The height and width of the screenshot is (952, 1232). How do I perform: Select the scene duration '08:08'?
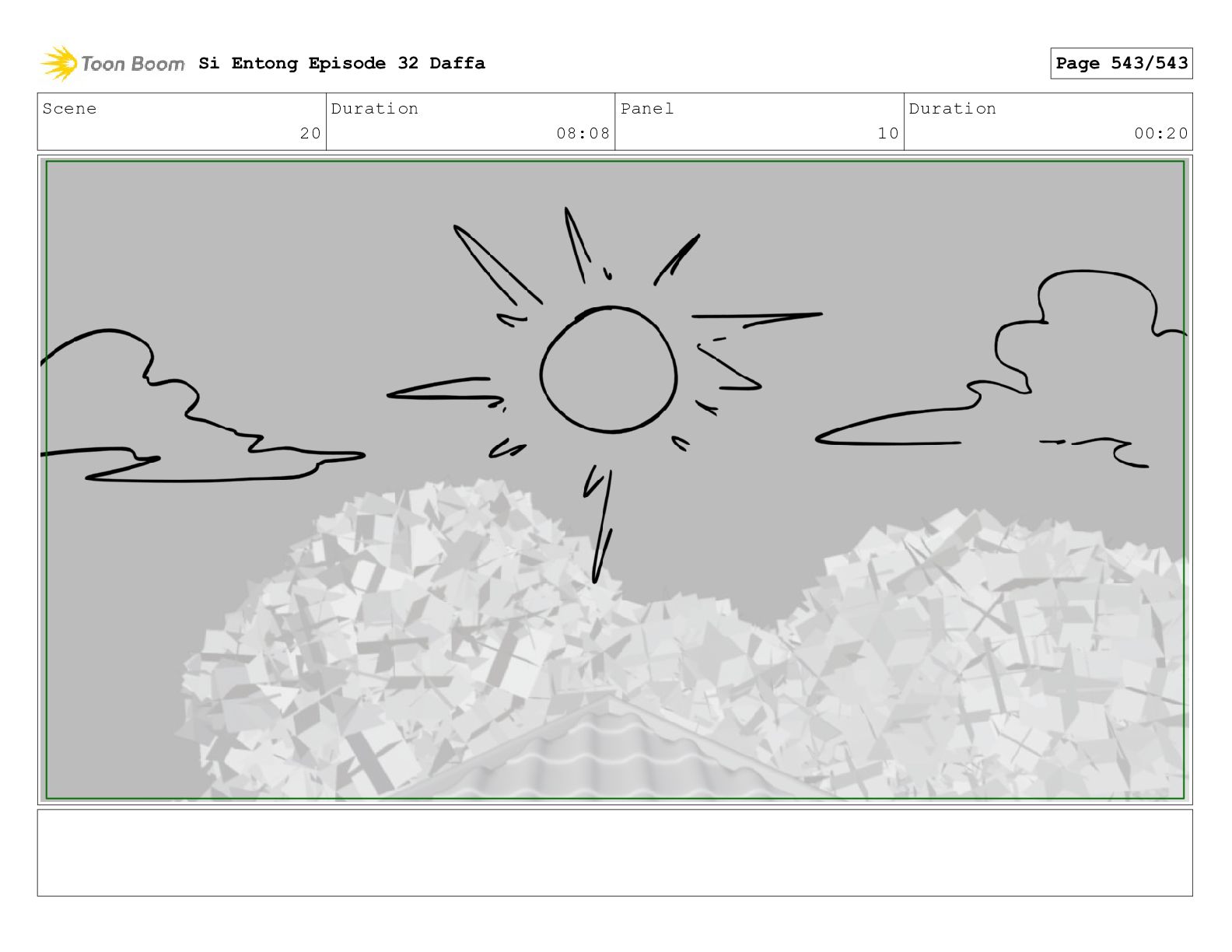(583, 133)
